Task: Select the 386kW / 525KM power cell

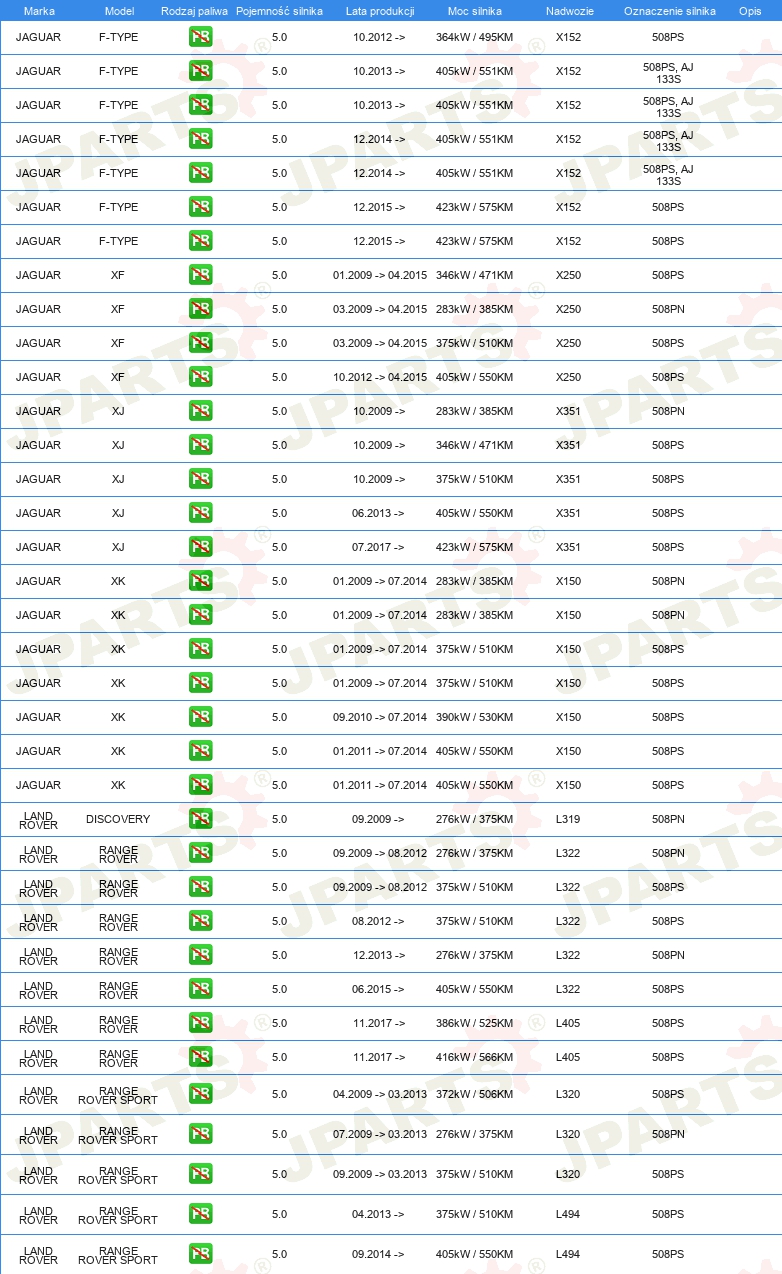Action: tap(475, 1023)
